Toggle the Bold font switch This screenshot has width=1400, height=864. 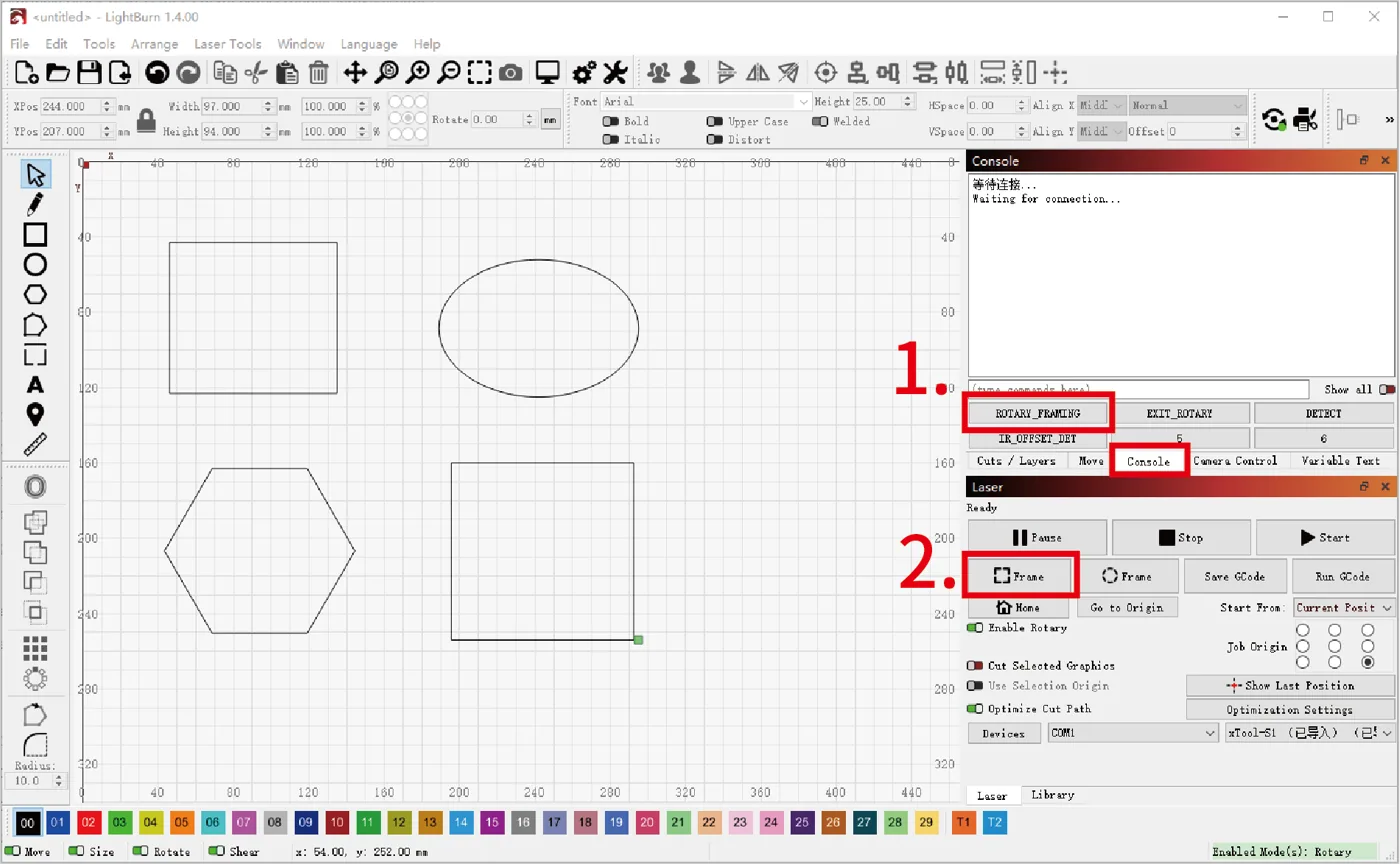pos(609,121)
